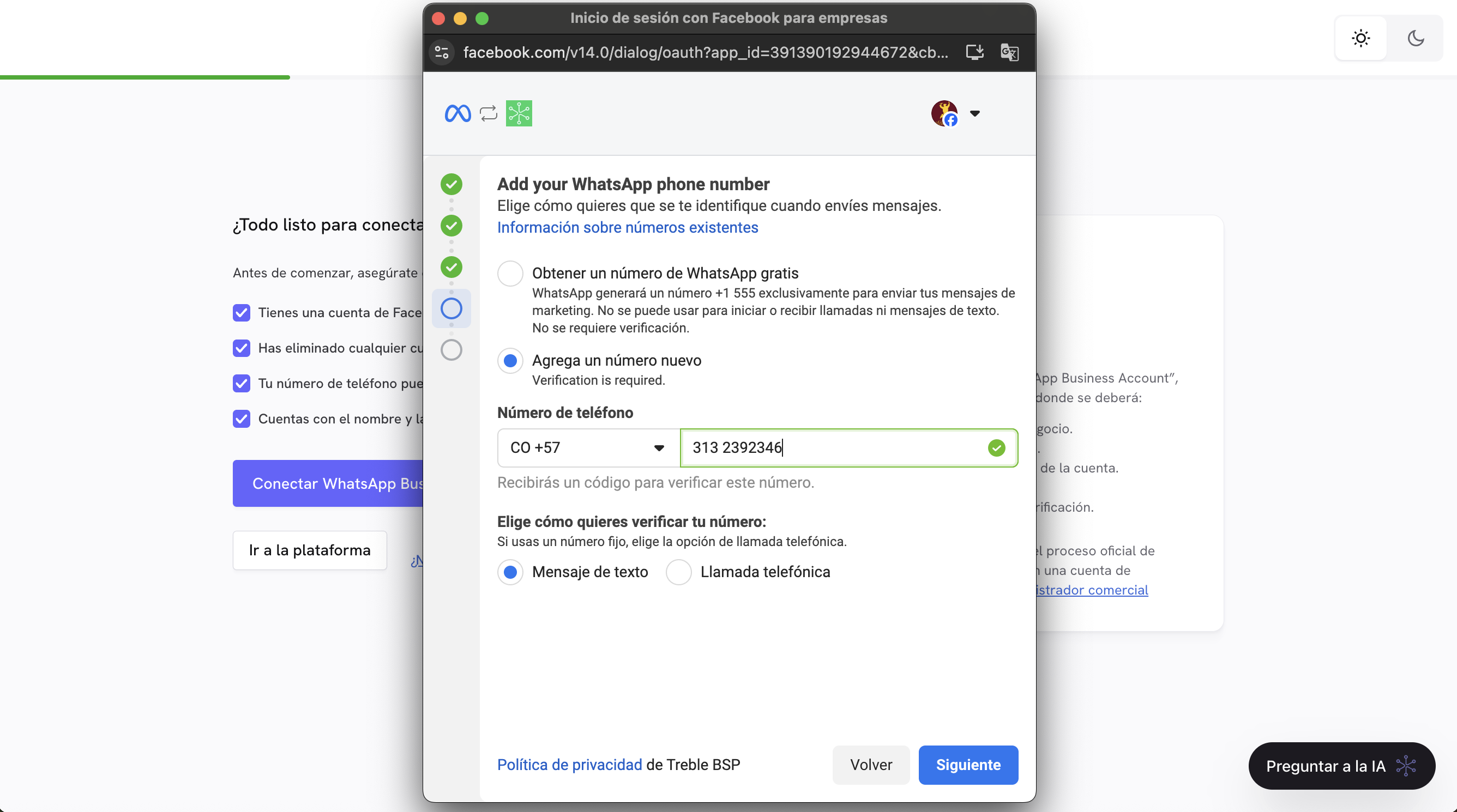Switch to dark theme moon icon
The image size is (1457, 812).
pyautogui.click(x=1415, y=39)
